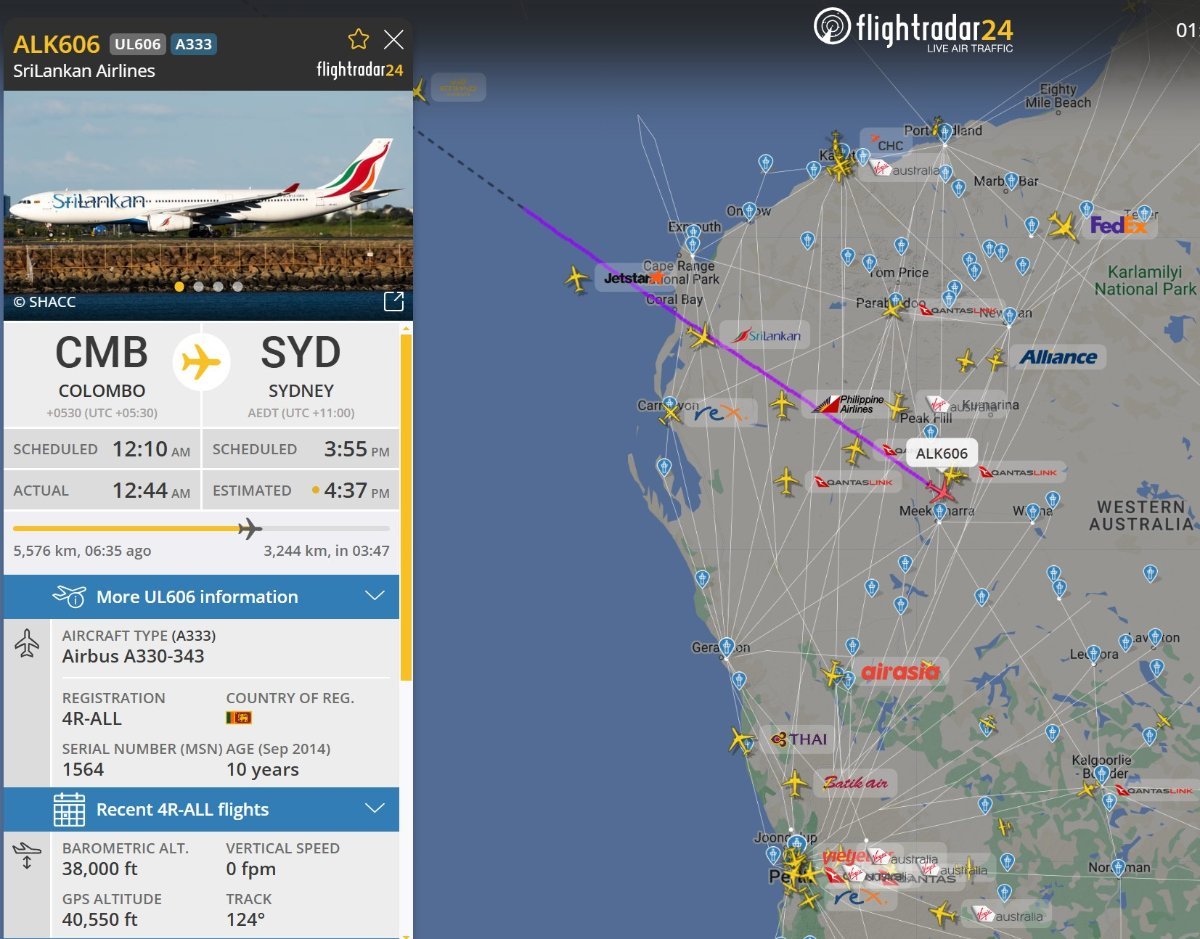Image resolution: width=1200 pixels, height=939 pixels.
Task: Select the second photo carousel dot
Action: 199,286
